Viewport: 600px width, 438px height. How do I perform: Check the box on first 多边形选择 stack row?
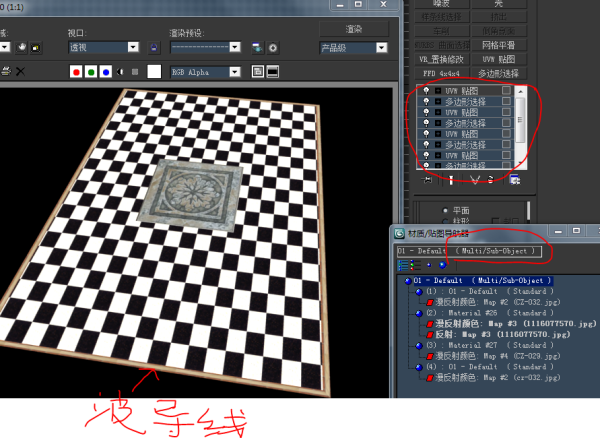(506, 101)
